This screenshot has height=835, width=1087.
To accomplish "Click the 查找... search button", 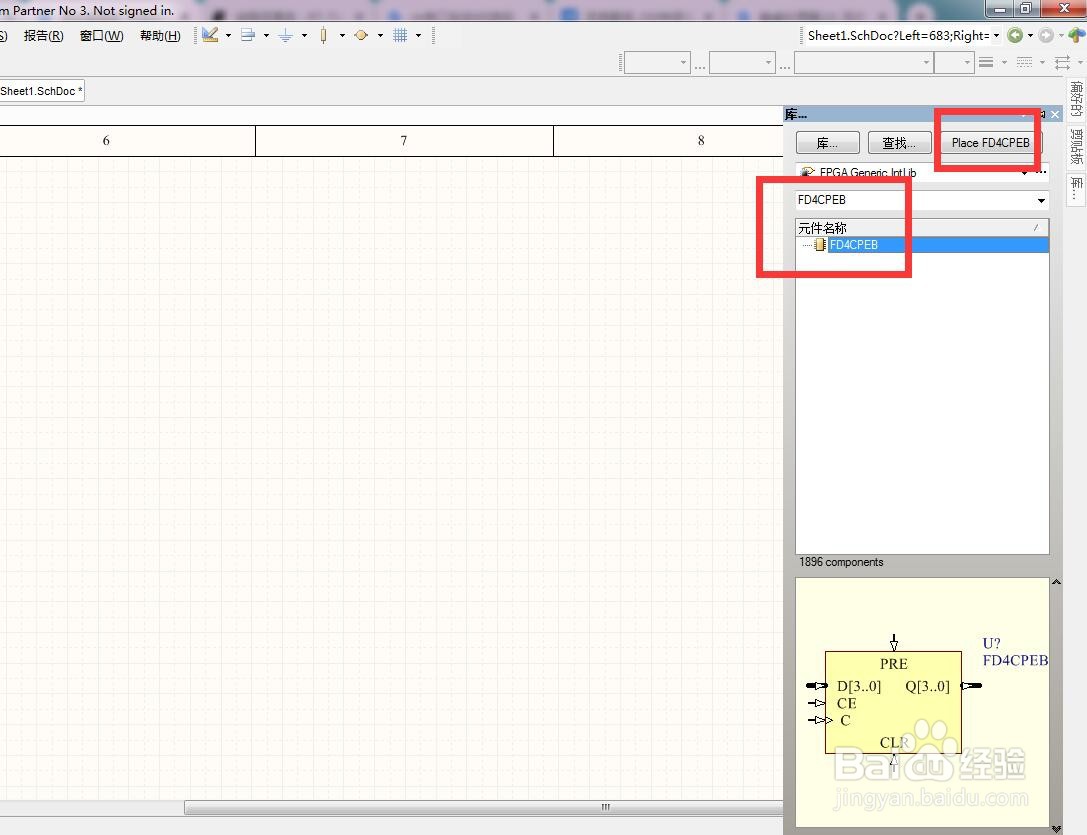I will coord(899,143).
